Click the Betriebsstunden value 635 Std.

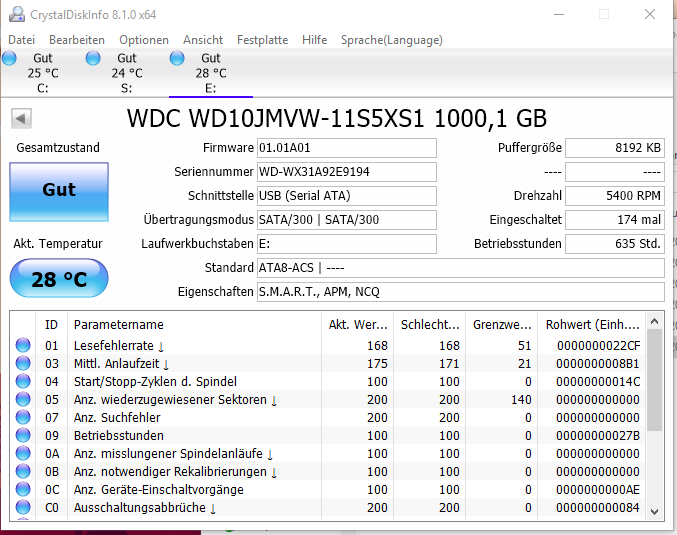(615, 244)
